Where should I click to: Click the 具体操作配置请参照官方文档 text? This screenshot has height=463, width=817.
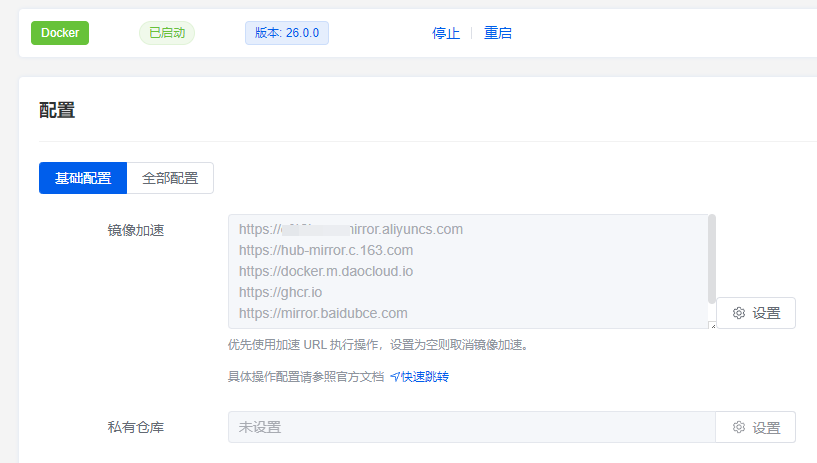click(306, 377)
